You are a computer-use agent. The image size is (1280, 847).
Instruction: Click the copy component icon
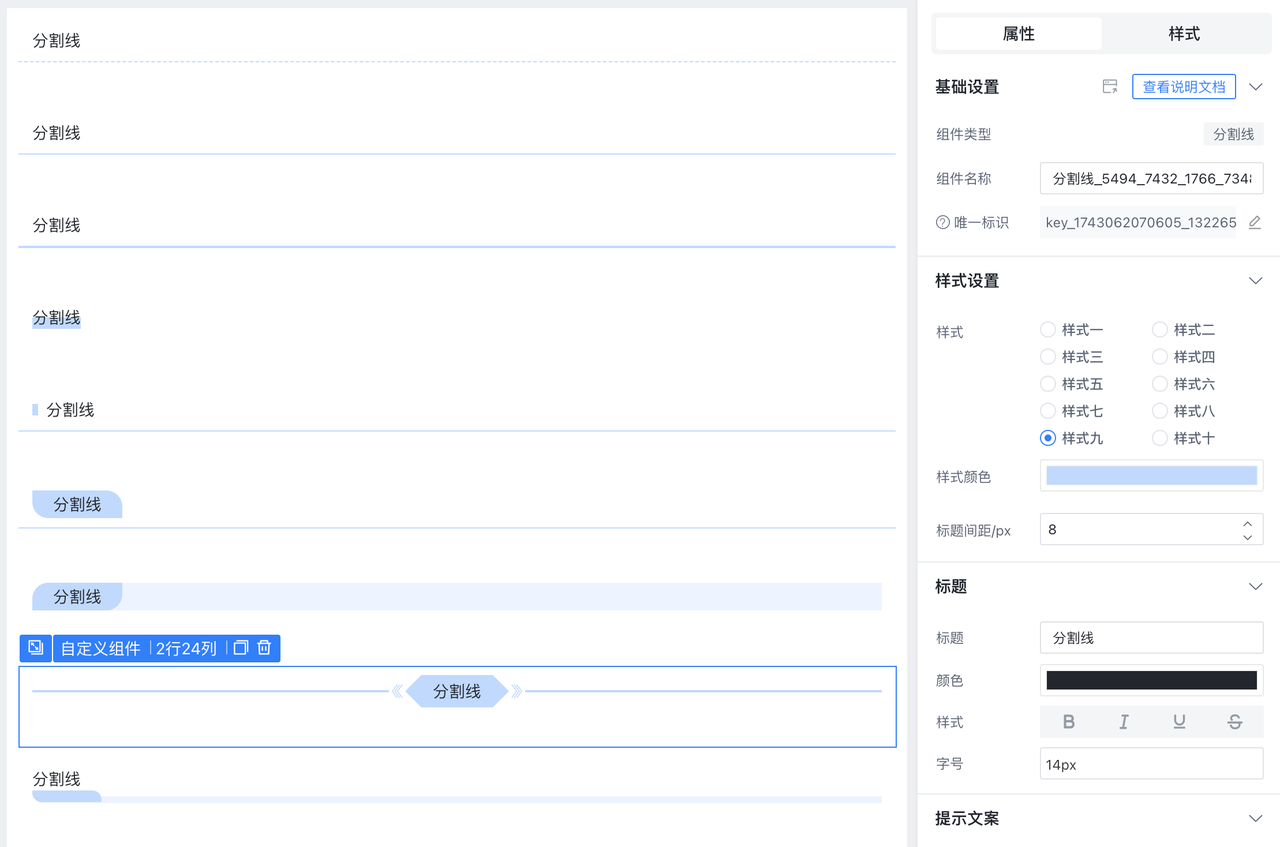click(x=240, y=648)
